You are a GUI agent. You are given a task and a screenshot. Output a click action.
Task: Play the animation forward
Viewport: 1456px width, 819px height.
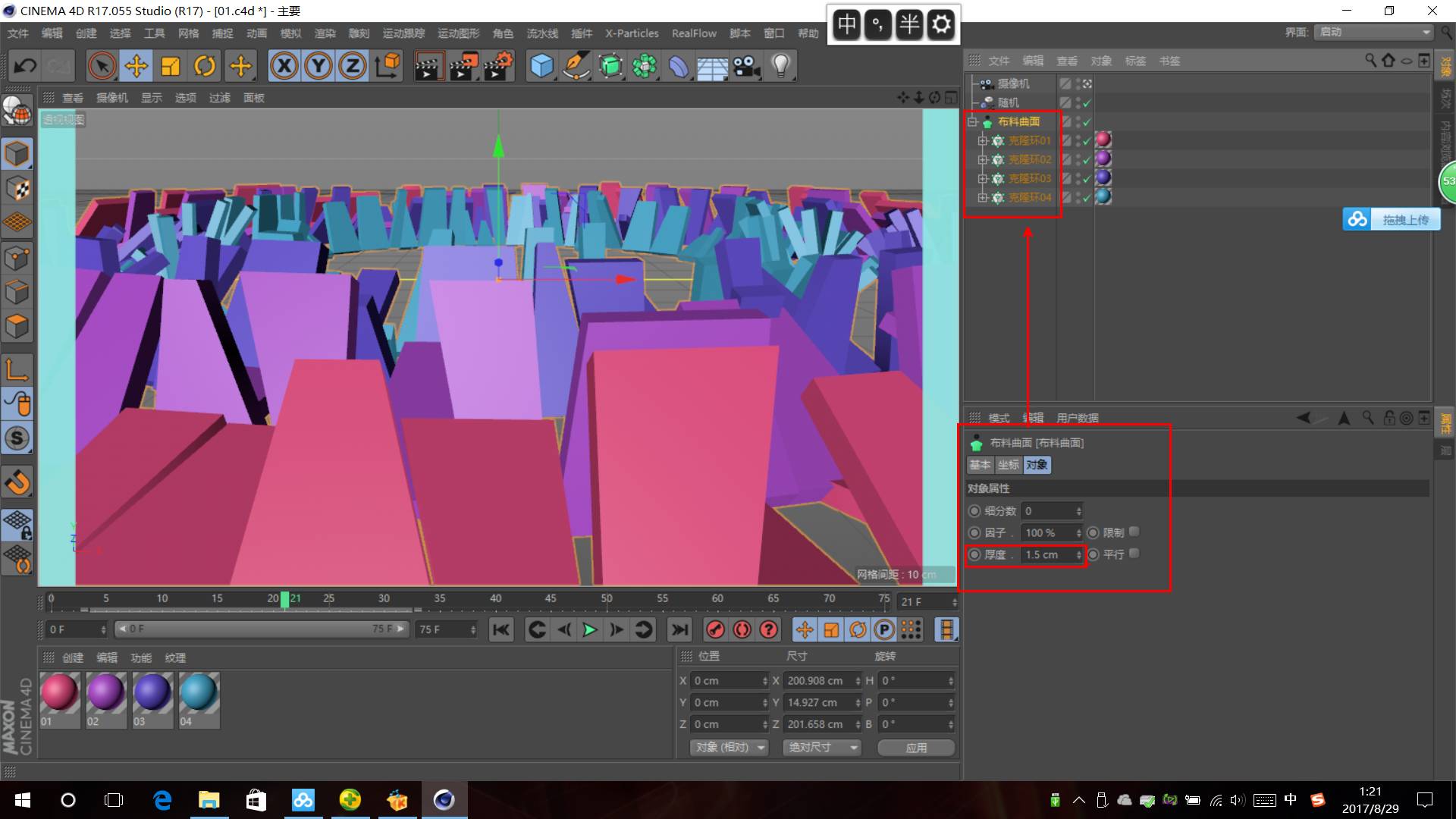(x=589, y=629)
